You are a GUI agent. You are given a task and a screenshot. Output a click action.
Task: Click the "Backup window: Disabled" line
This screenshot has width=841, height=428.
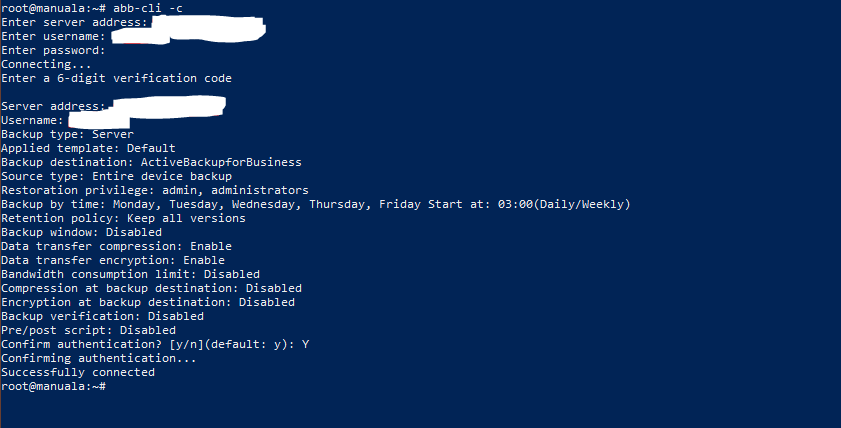[x=81, y=232]
